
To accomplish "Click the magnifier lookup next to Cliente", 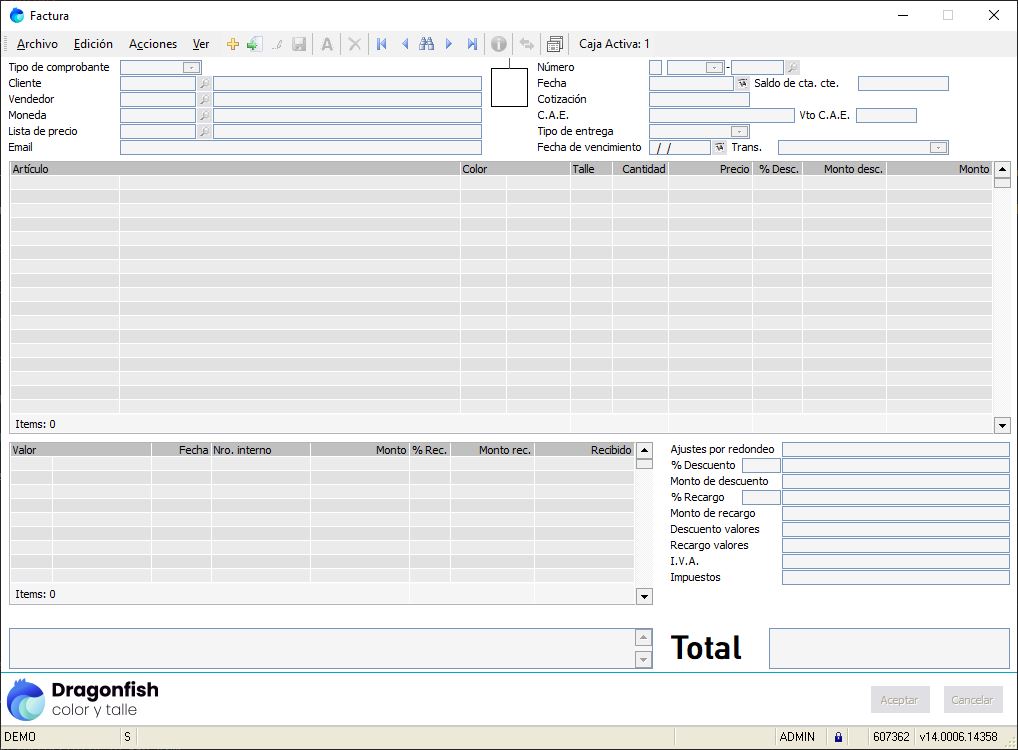I will (x=204, y=83).
